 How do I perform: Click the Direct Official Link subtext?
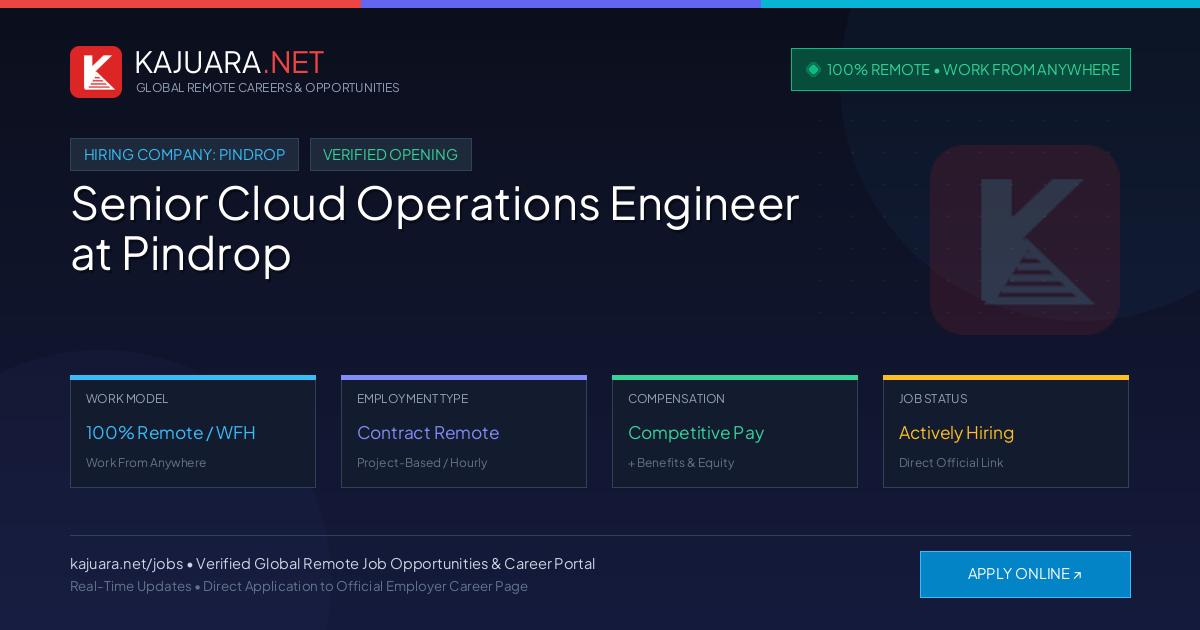(x=951, y=463)
